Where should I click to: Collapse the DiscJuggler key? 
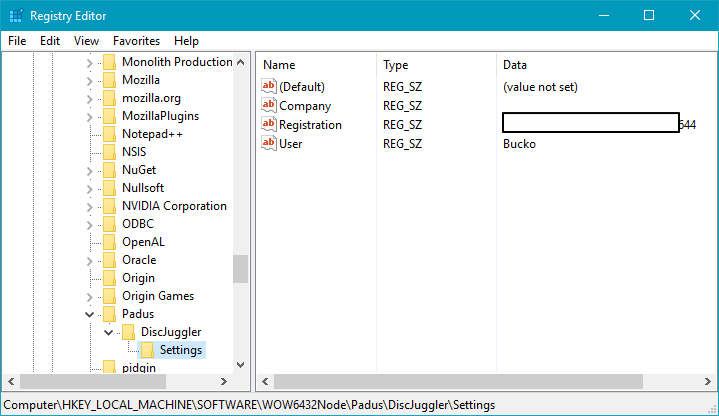(x=108, y=333)
